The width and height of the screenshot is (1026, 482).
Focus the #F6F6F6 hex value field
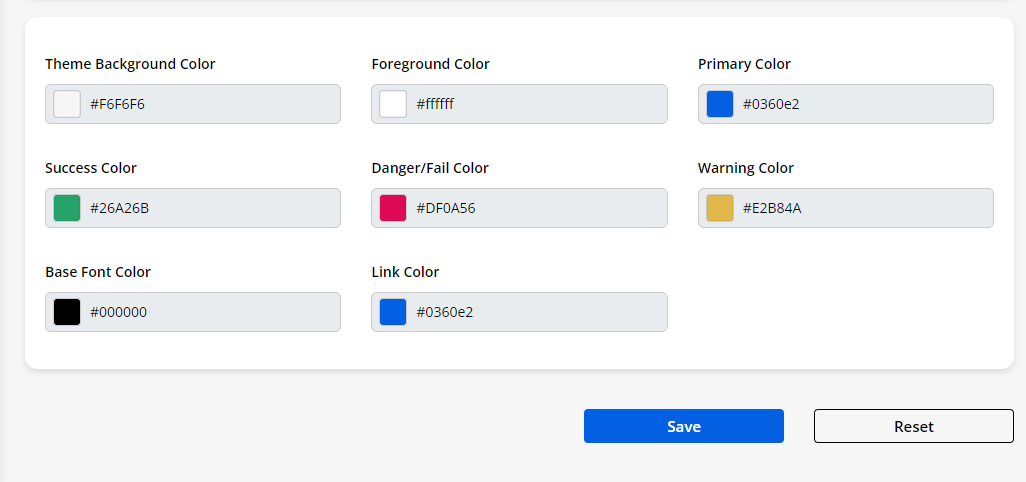point(210,104)
